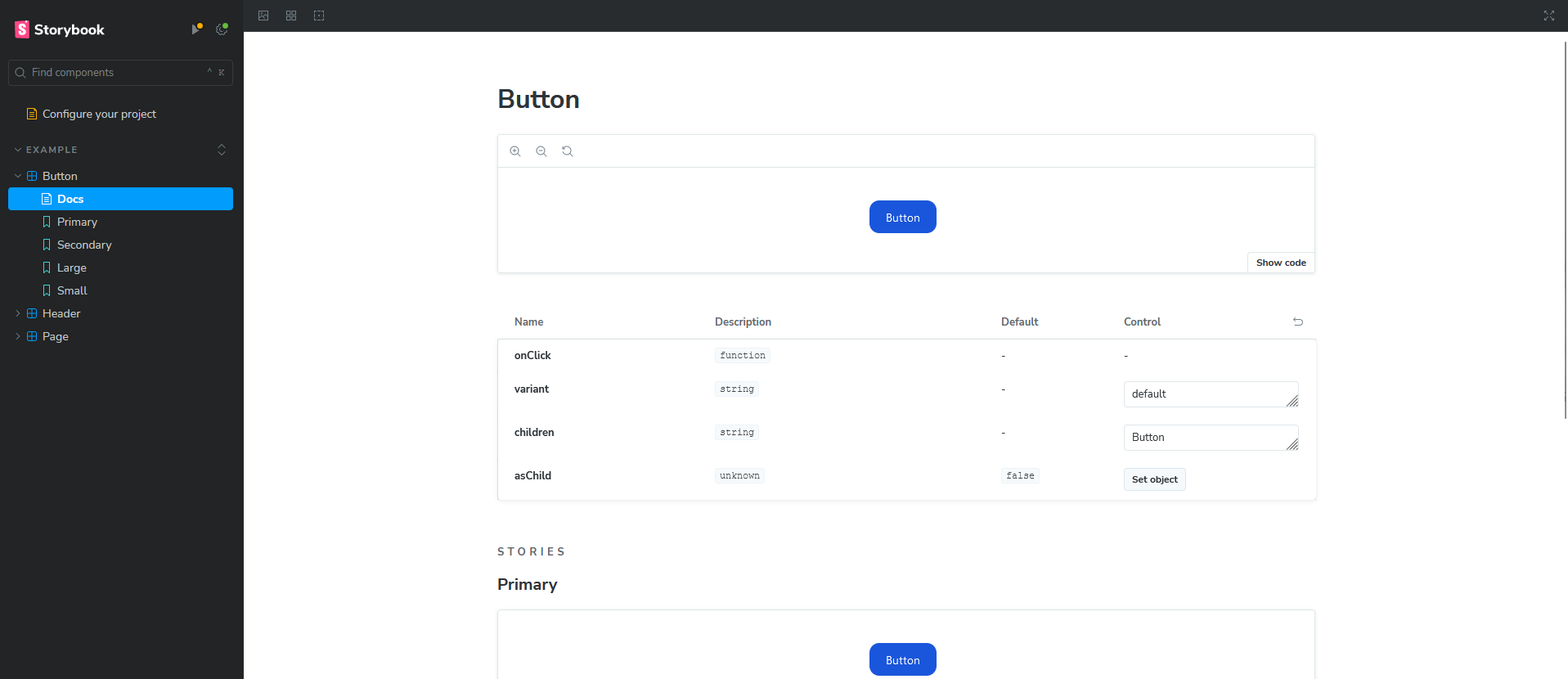This screenshot has width=1568, height=679.
Task: Click Show code
Action: pyautogui.click(x=1281, y=263)
